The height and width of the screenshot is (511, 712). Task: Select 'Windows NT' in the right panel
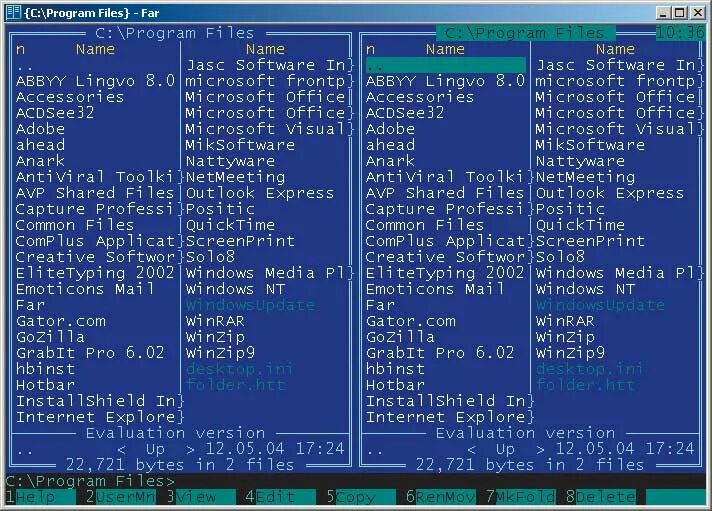pyautogui.click(x=585, y=289)
